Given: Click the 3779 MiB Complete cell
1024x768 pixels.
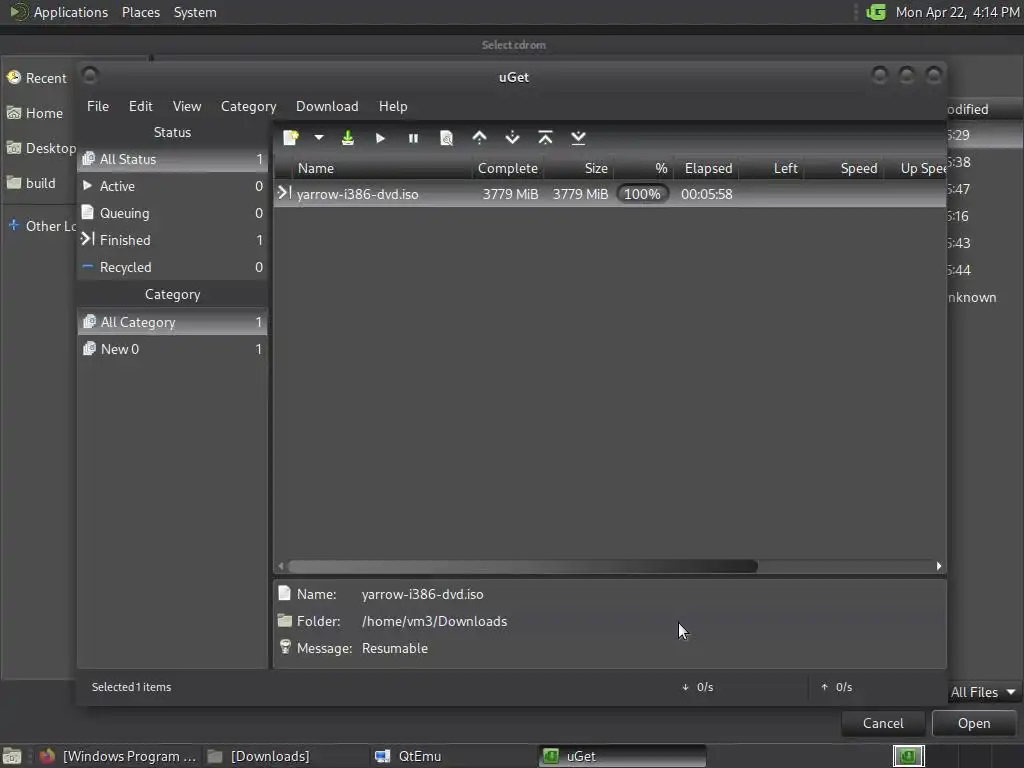Looking at the screenshot, I should tap(510, 194).
